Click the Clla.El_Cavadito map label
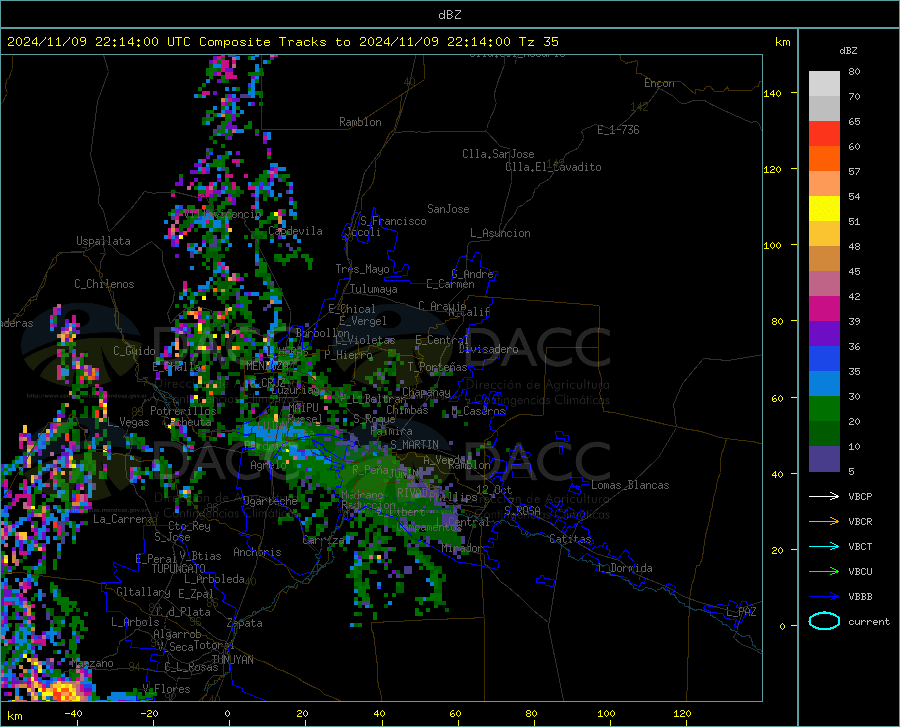Viewport: 900px width, 727px height. (553, 167)
